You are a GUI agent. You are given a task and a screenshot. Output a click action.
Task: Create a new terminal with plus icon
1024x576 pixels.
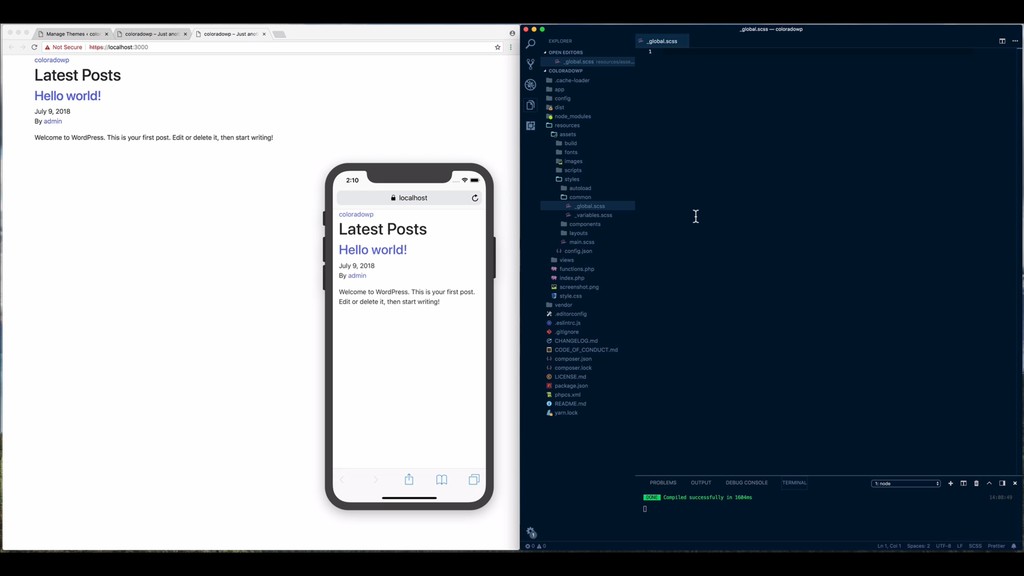pyautogui.click(x=950, y=483)
